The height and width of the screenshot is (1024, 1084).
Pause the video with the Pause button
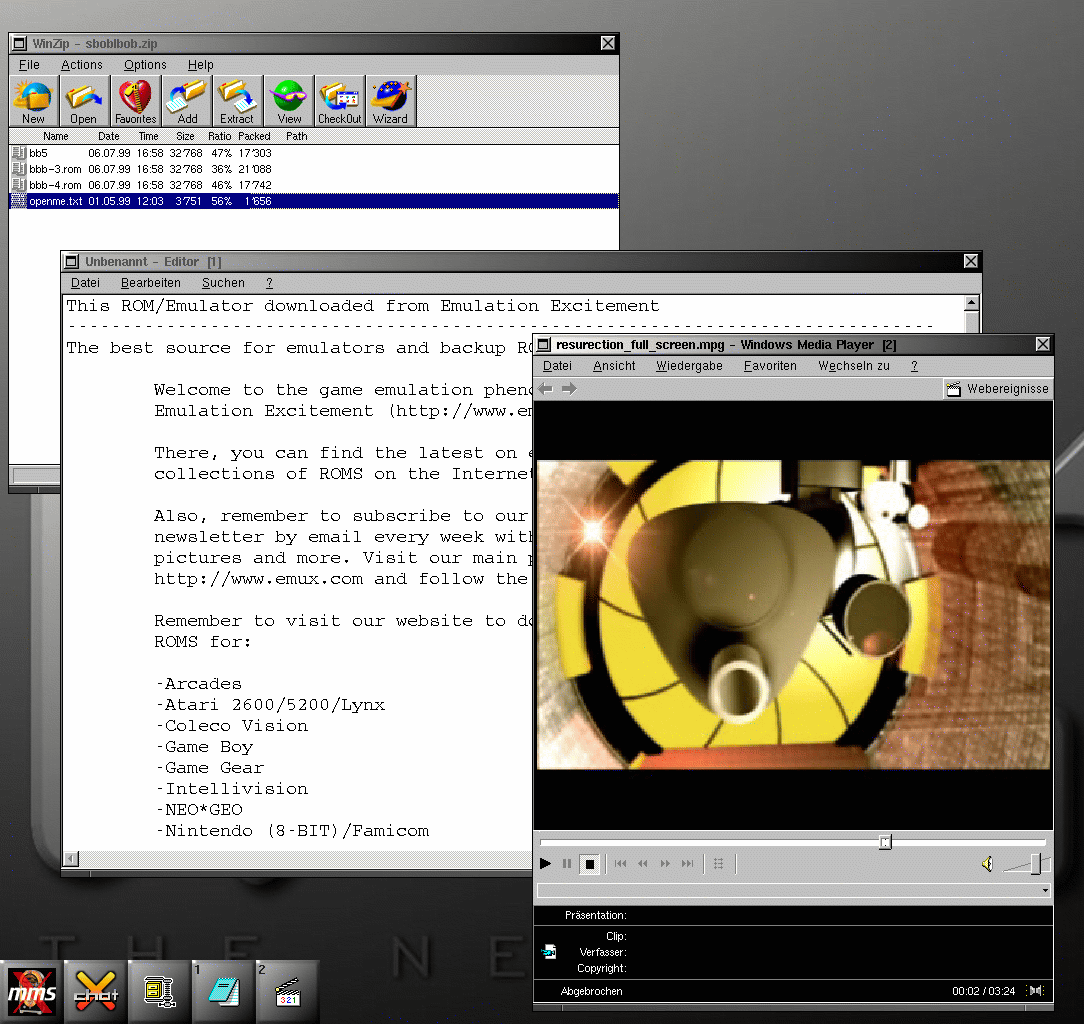coord(567,864)
